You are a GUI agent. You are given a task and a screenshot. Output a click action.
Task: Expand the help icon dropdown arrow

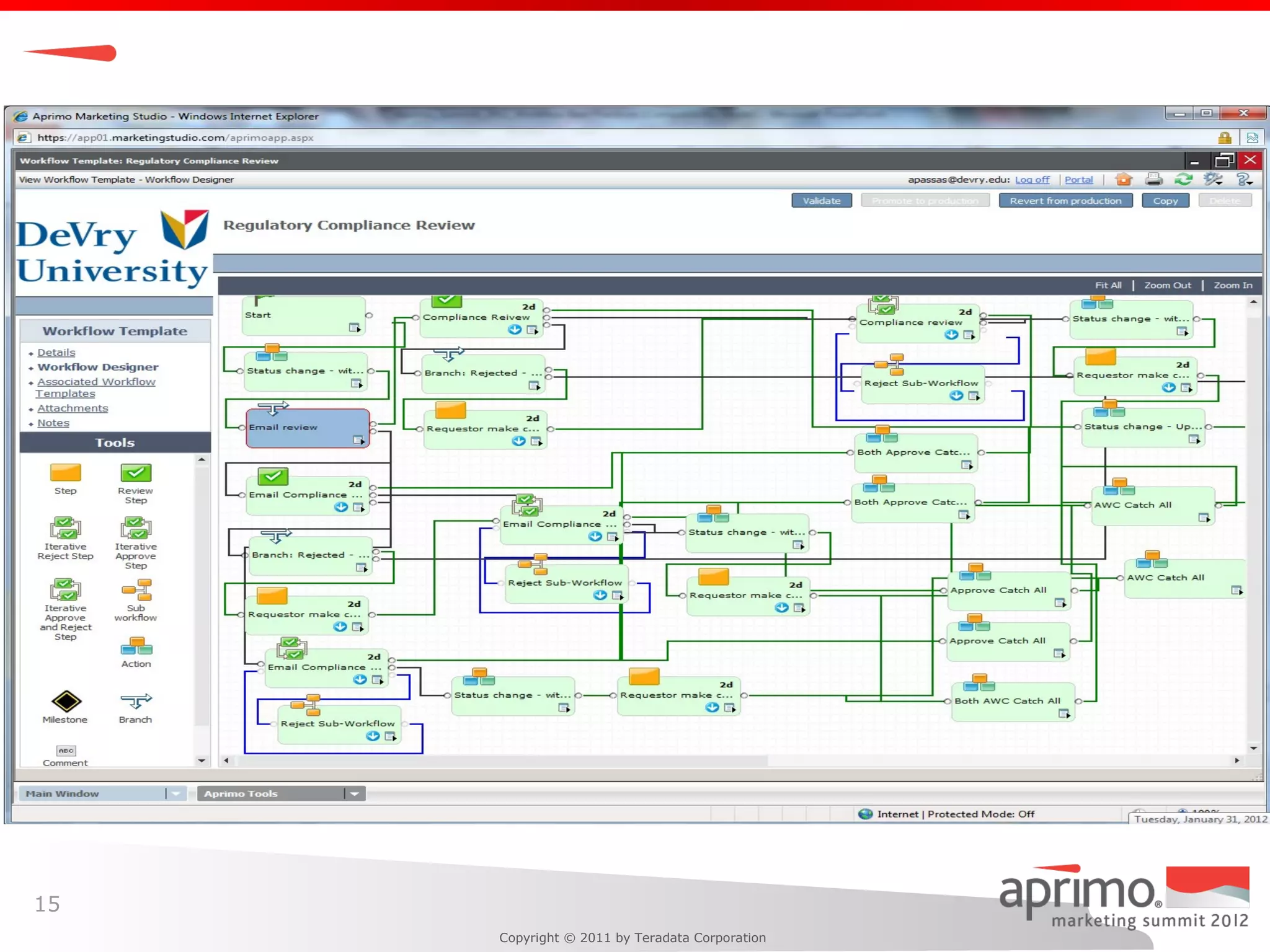(x=1249, y=183)
